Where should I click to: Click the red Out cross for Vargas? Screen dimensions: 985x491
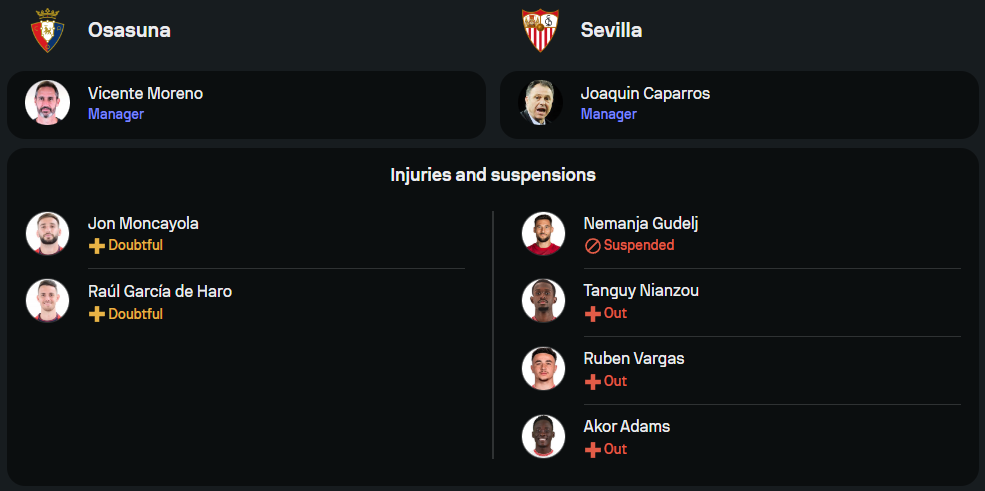(592, 382)
